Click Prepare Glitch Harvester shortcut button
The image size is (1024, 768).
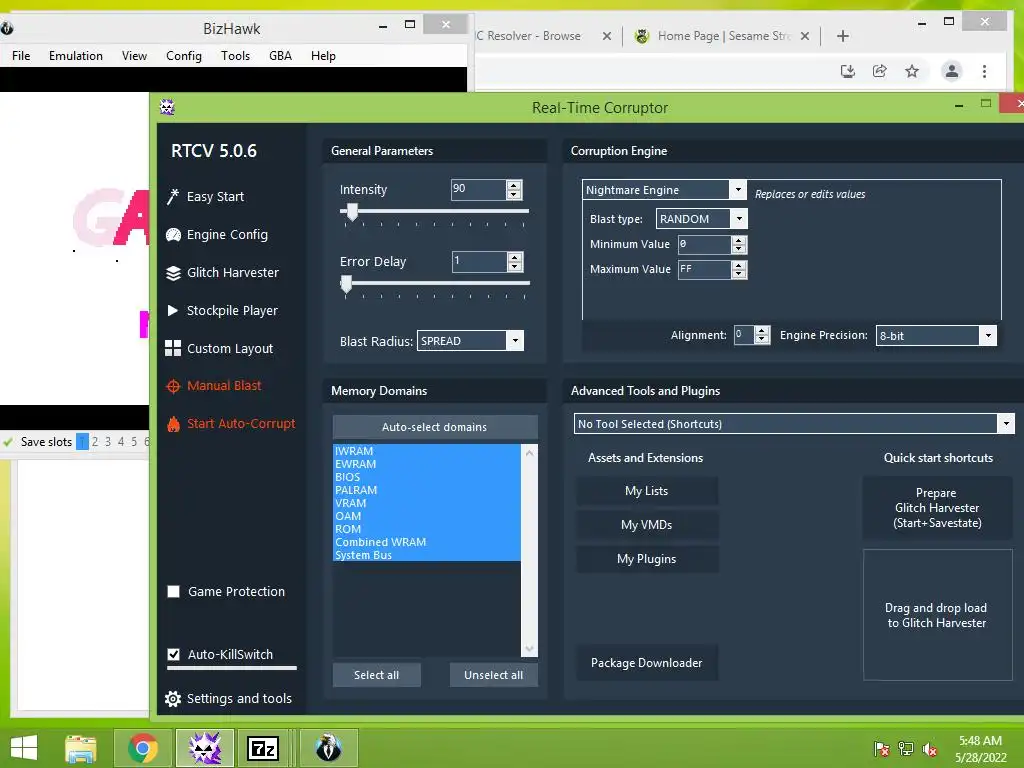[x=937, y=507]
